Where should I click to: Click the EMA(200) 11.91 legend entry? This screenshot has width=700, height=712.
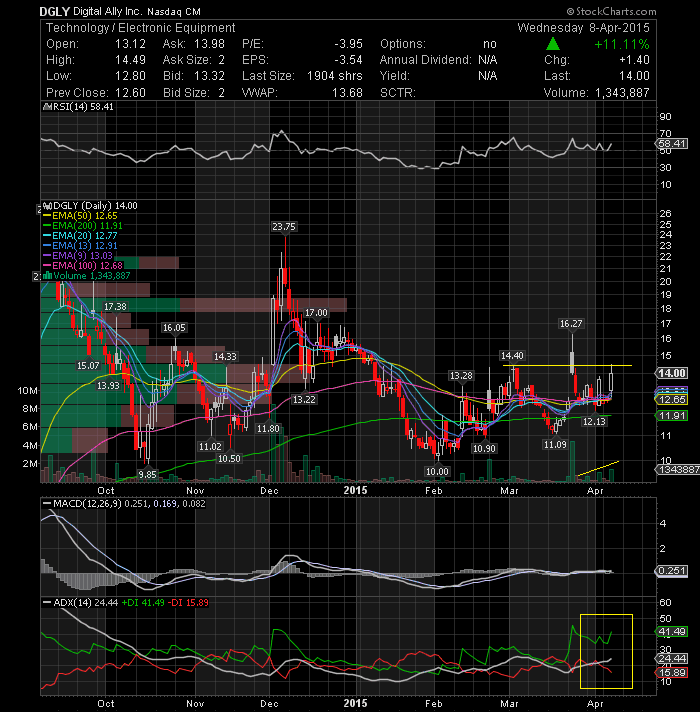point(83,226)
